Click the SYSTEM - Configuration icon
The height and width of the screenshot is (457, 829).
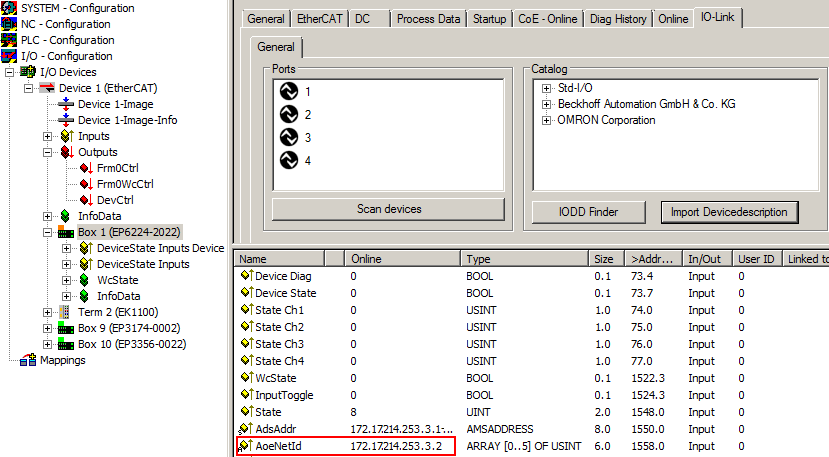pos(9,8)
